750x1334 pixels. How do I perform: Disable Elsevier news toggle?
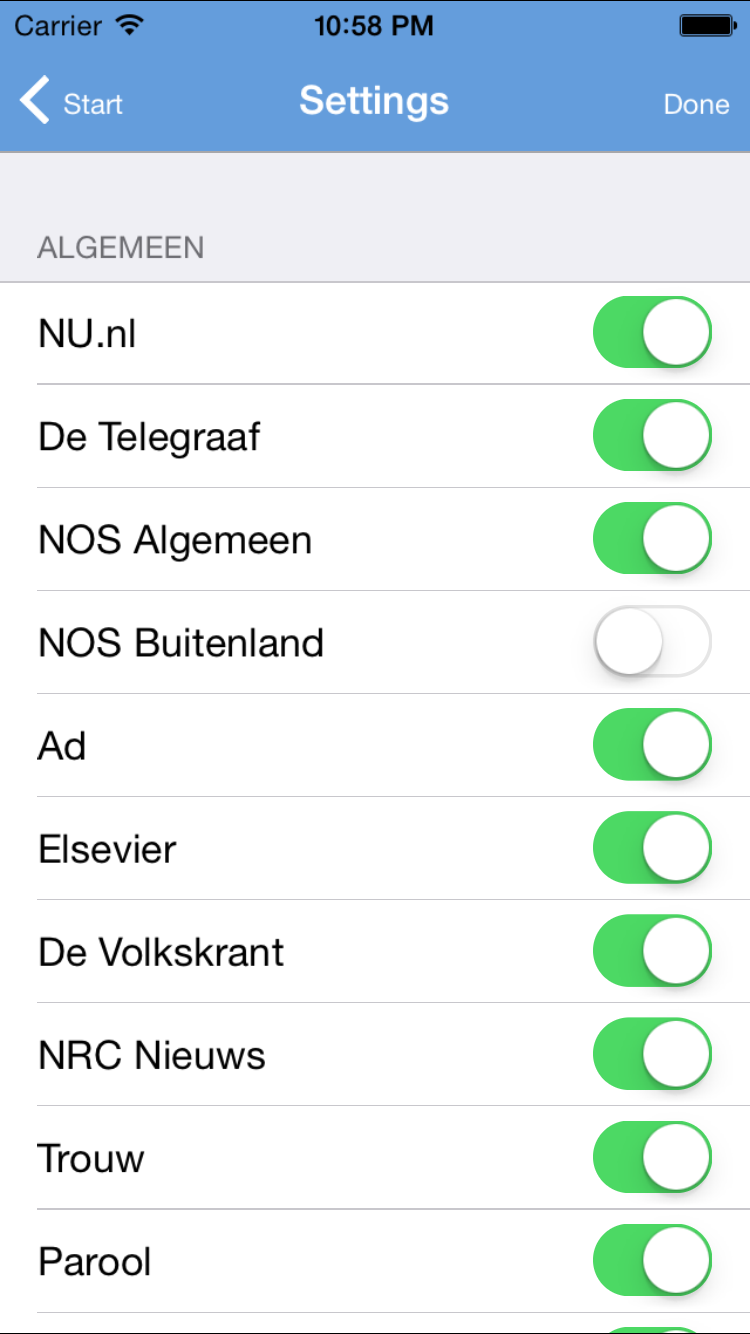coord(652,847)
